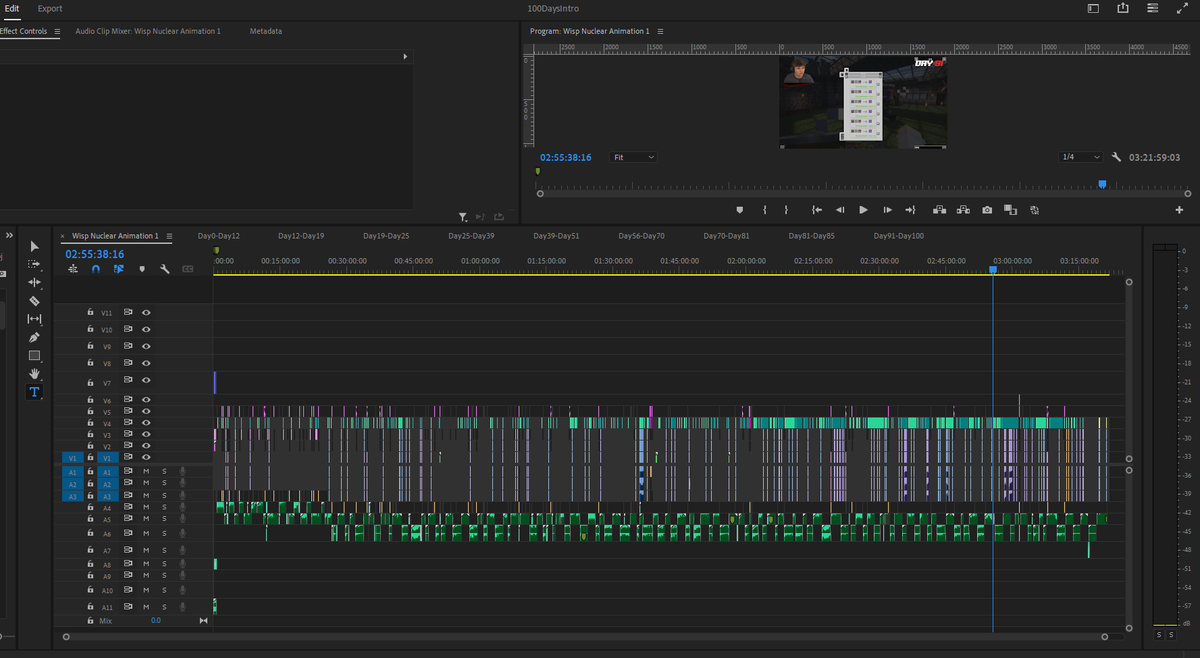Image resolution: width=1200 pixels, height=658 pixels.
Task: Click the Extract icon
Action: pos(963,210)
